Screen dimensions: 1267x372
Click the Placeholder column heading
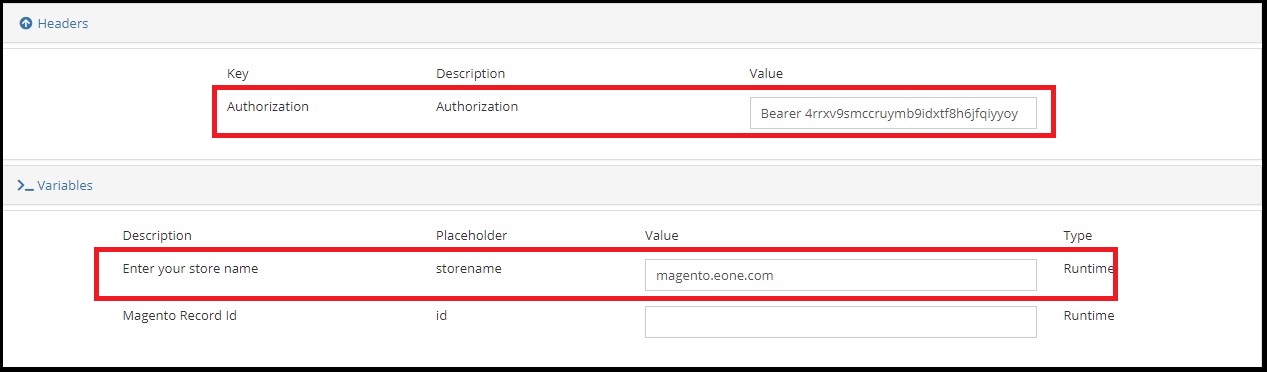click(472, 235)
